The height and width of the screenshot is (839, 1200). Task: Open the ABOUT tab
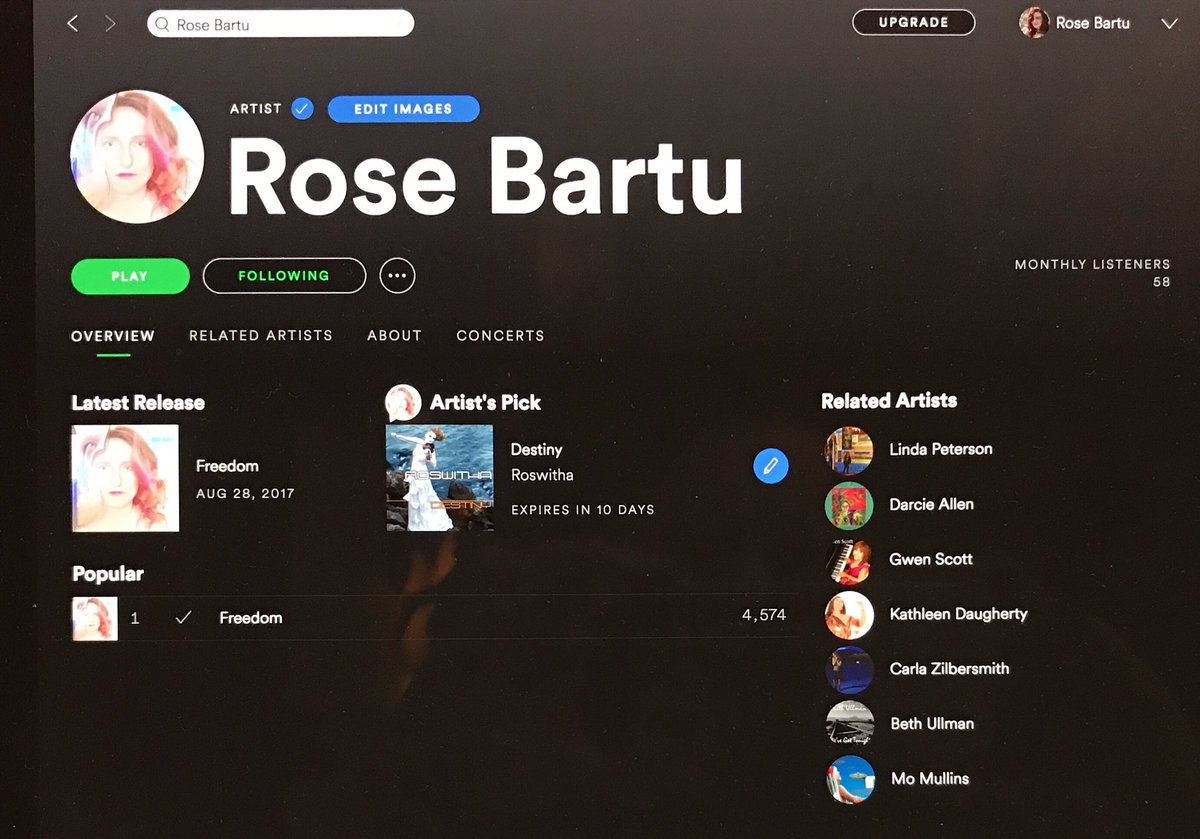point(394,336)
